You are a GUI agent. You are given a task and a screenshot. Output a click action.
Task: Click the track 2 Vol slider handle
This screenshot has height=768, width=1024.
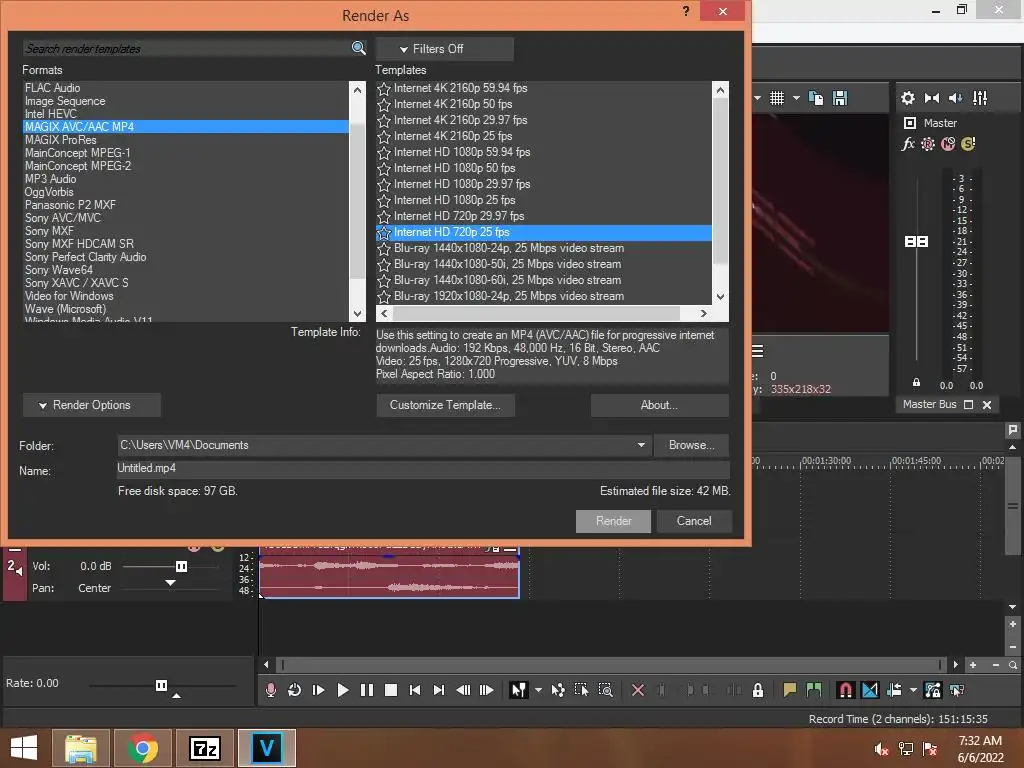pos(182,566)
